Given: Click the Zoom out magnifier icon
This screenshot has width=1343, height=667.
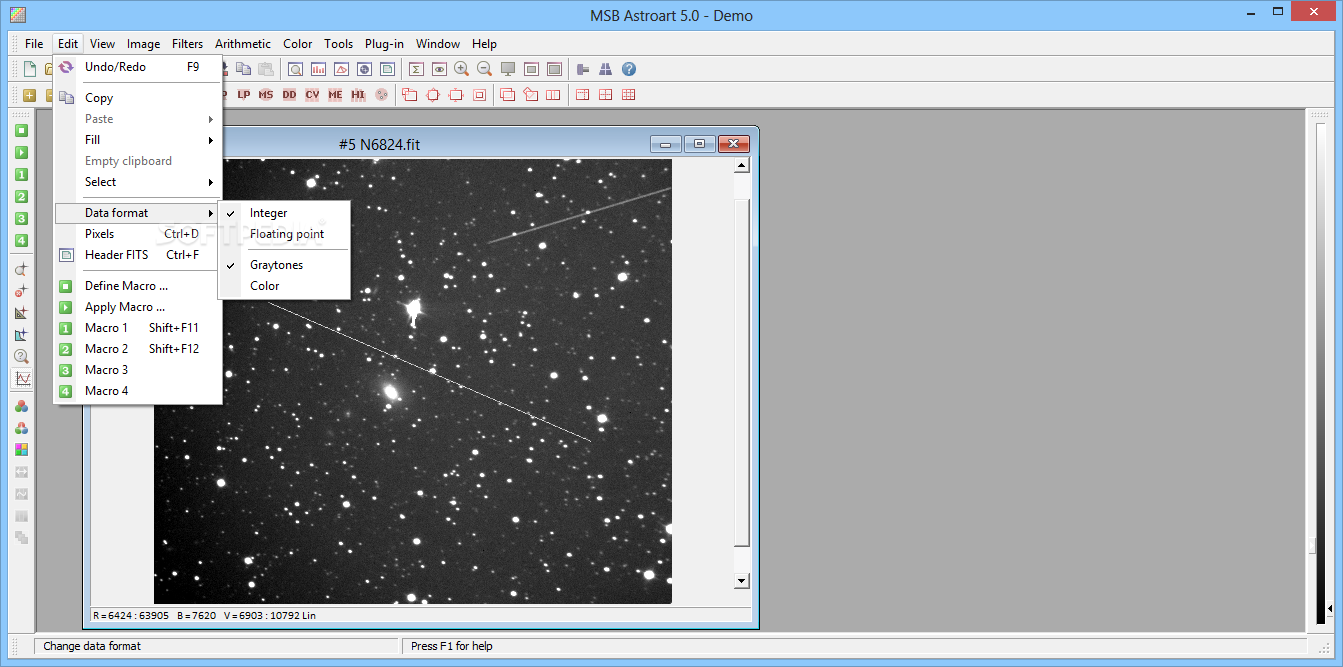Looking at the screenshot, I should (x=484, y=69).
